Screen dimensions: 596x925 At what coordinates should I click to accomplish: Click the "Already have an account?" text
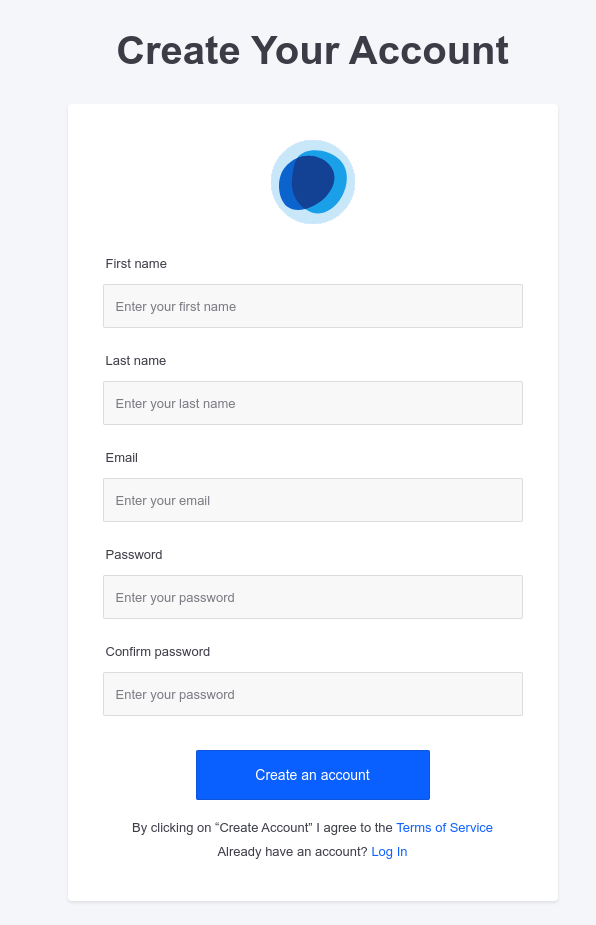[292, 852]
